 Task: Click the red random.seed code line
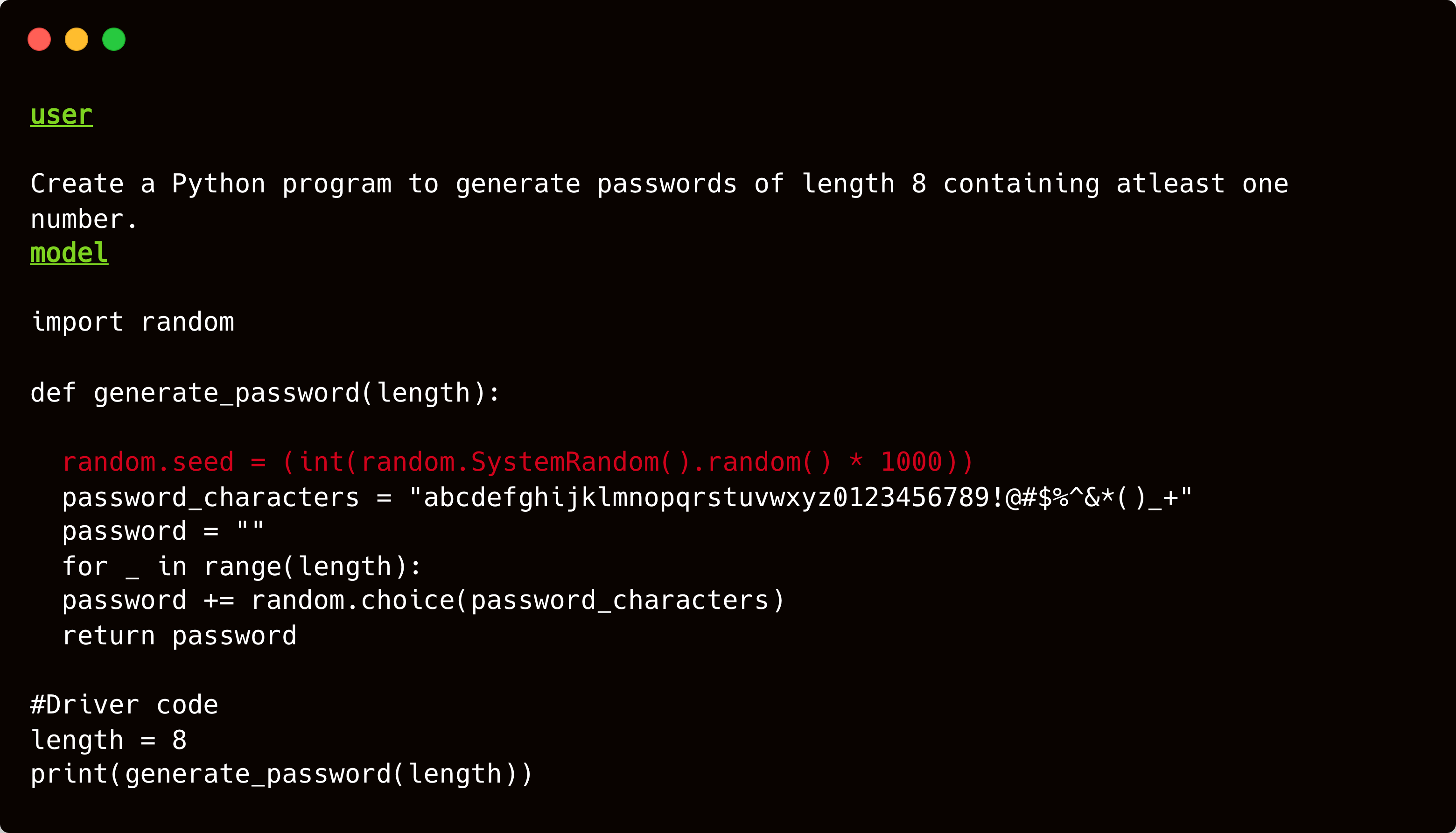click(518, 462)
